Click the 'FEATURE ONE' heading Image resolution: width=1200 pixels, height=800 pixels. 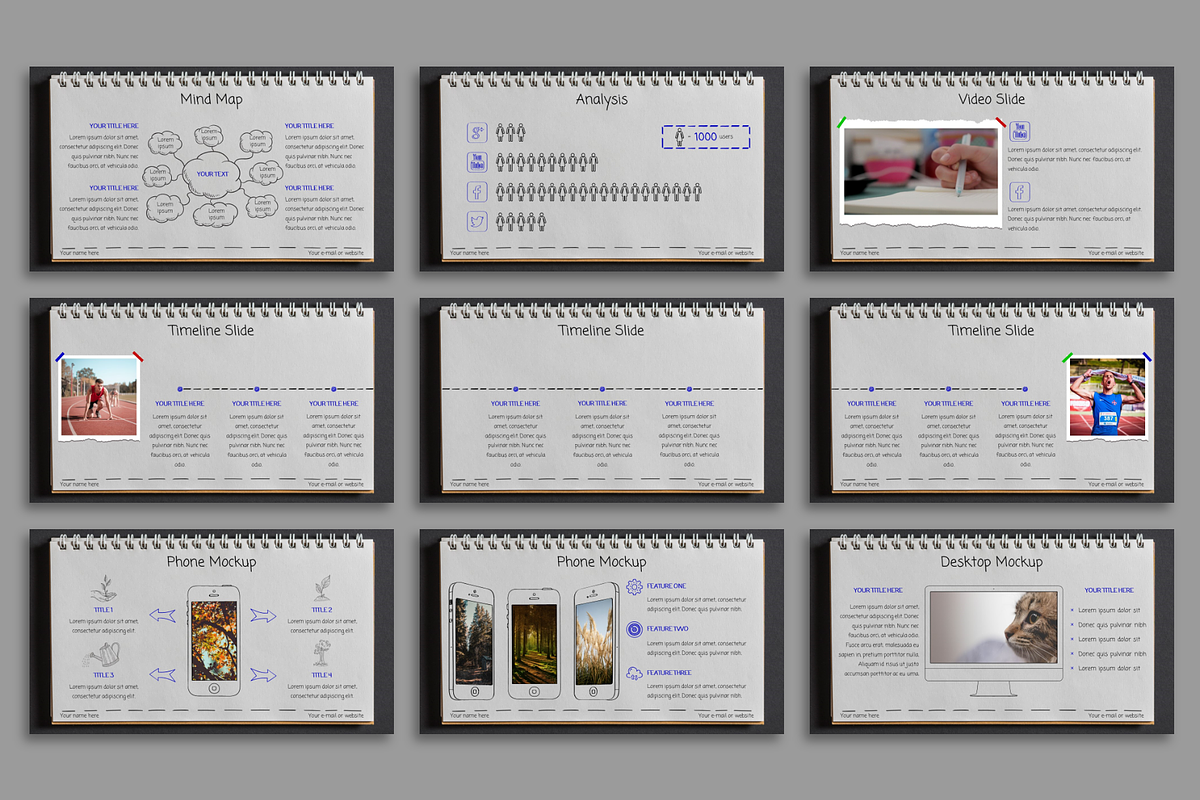[667, 585]
